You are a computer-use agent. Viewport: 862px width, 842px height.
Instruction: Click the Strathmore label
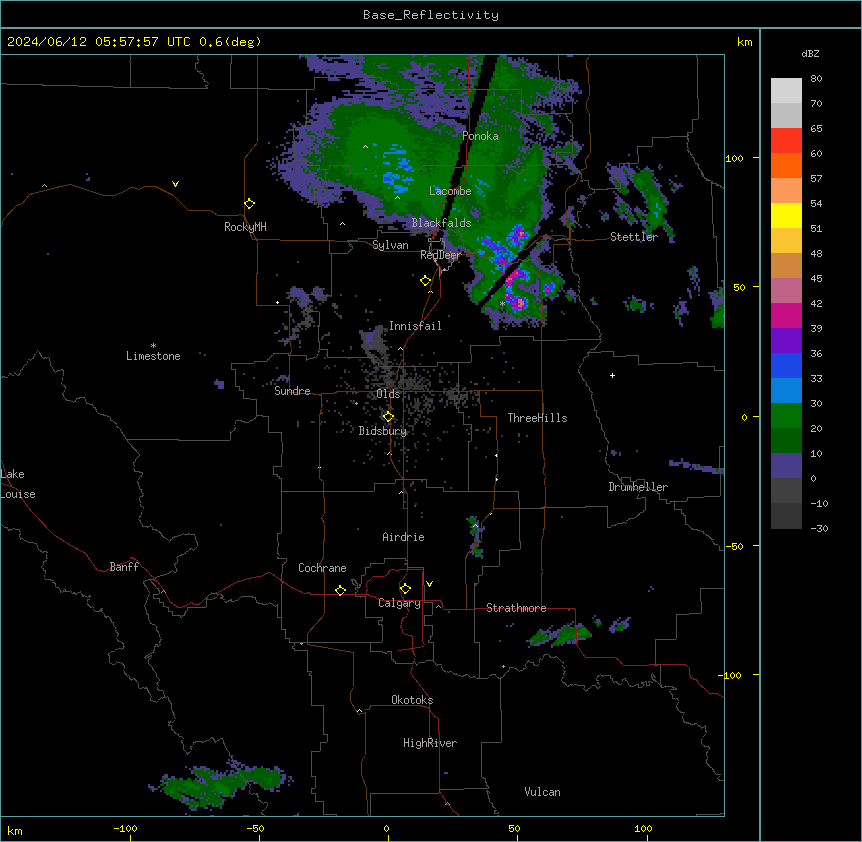[516, 608]
